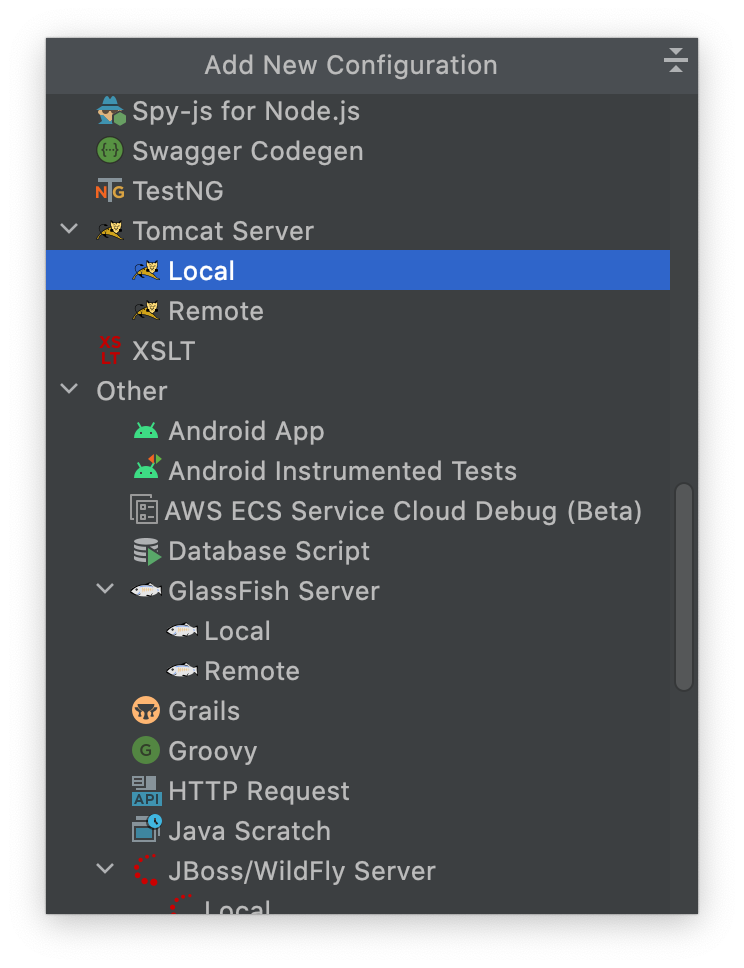Click the GlassFish Server label
744x968 pixels.
274,591
